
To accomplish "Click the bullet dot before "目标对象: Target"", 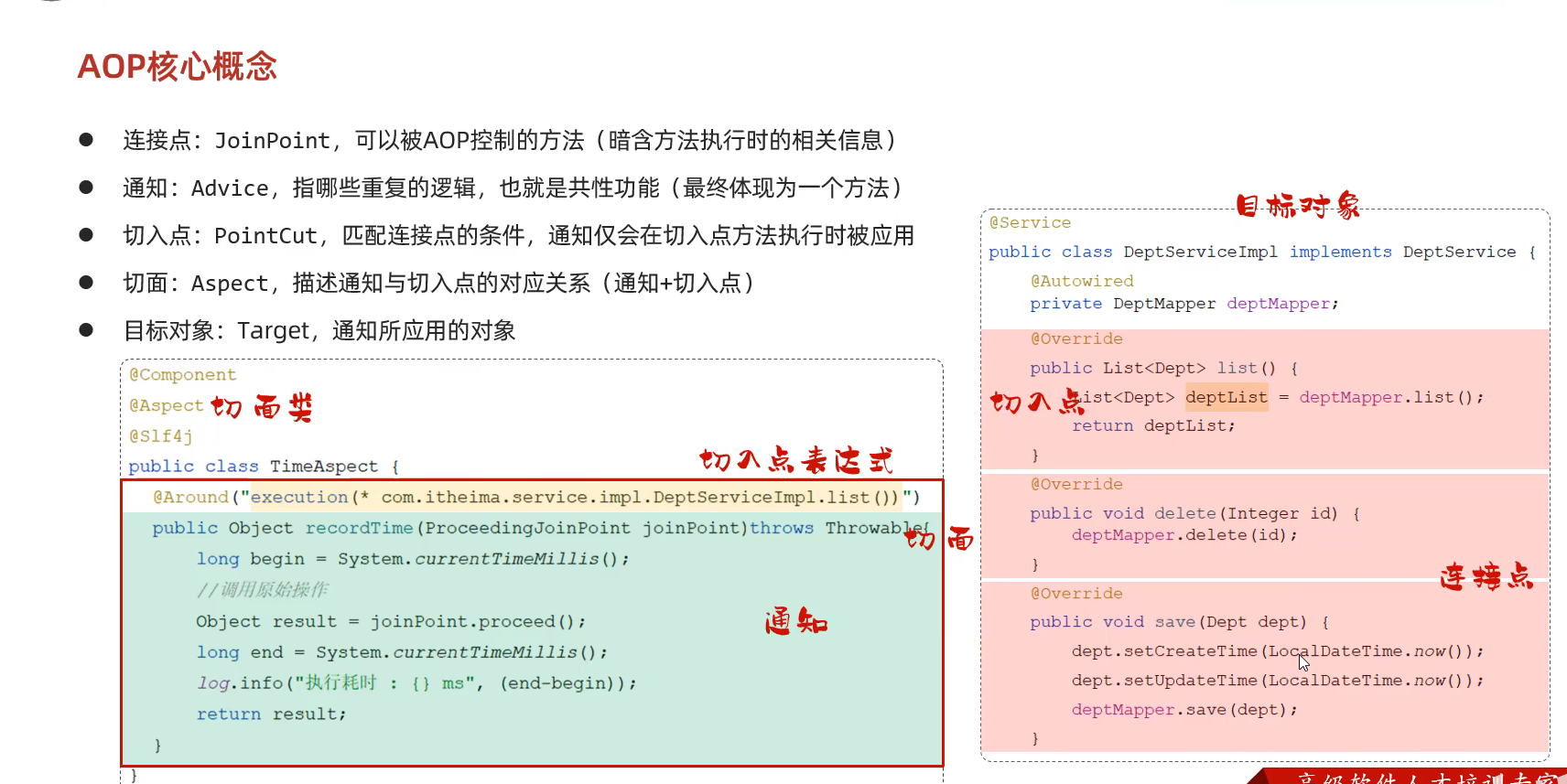I will tap(86, 330).
